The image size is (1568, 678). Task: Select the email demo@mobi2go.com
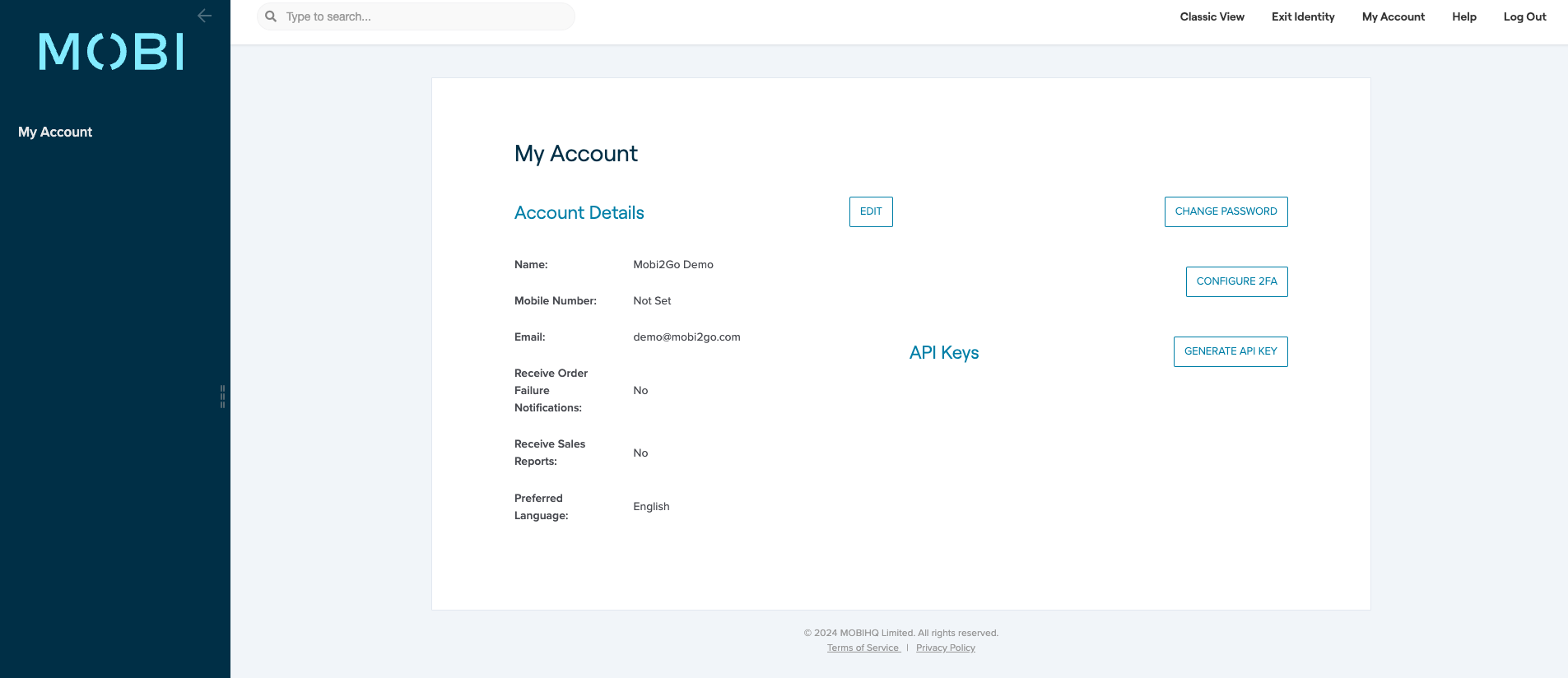pyautogui.click(x=686, y=337)
